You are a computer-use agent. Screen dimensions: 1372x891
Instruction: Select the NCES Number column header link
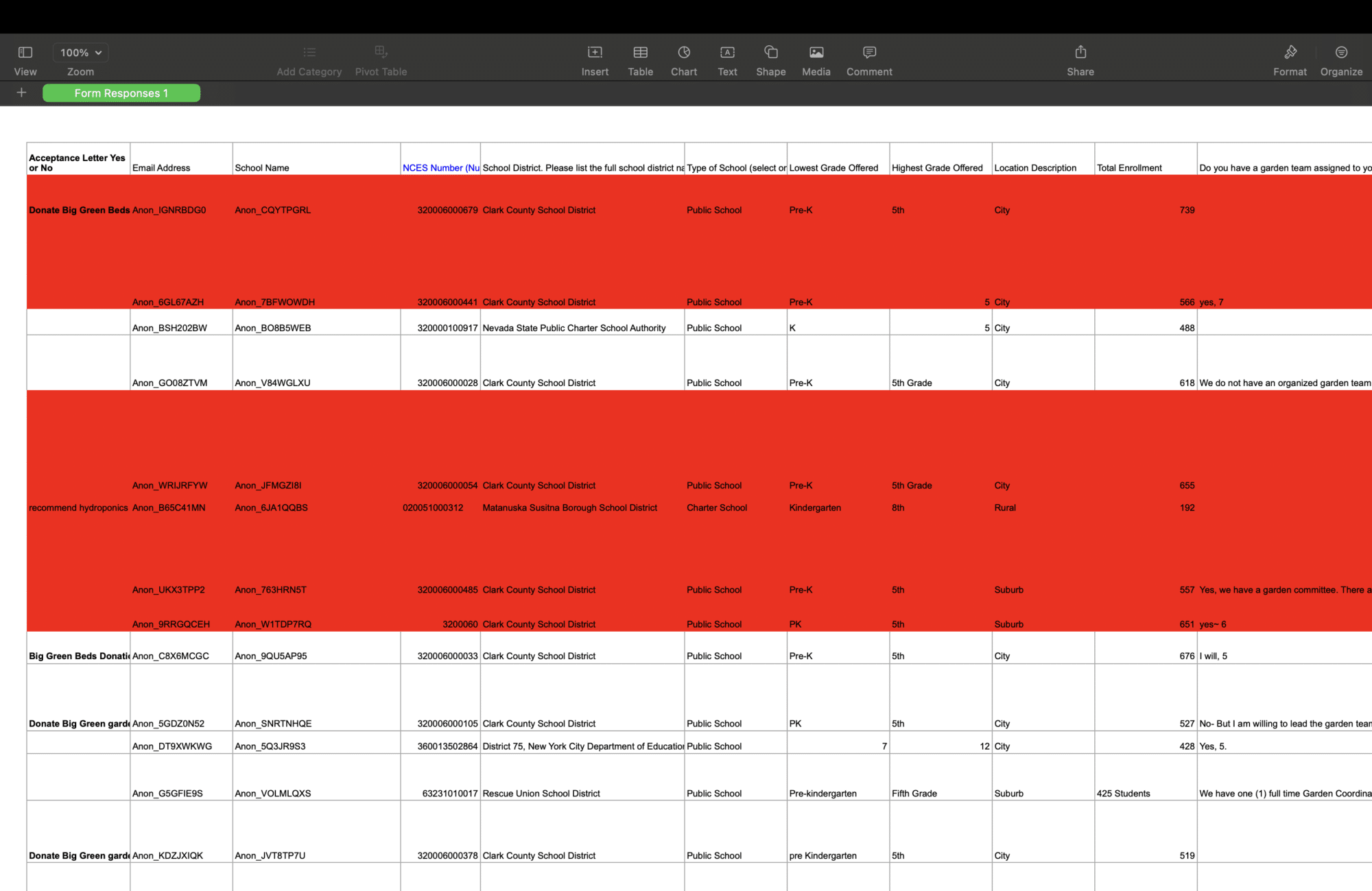tap(440, 167)
